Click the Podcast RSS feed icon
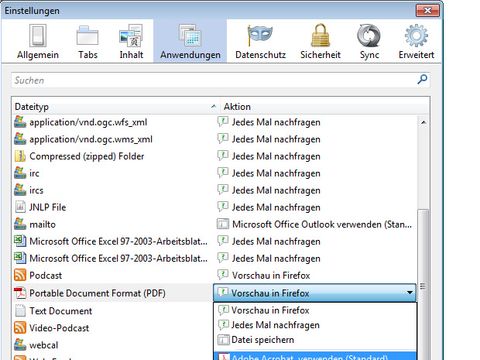This screenshot has height=360, width=480. (x=20, y=275)
